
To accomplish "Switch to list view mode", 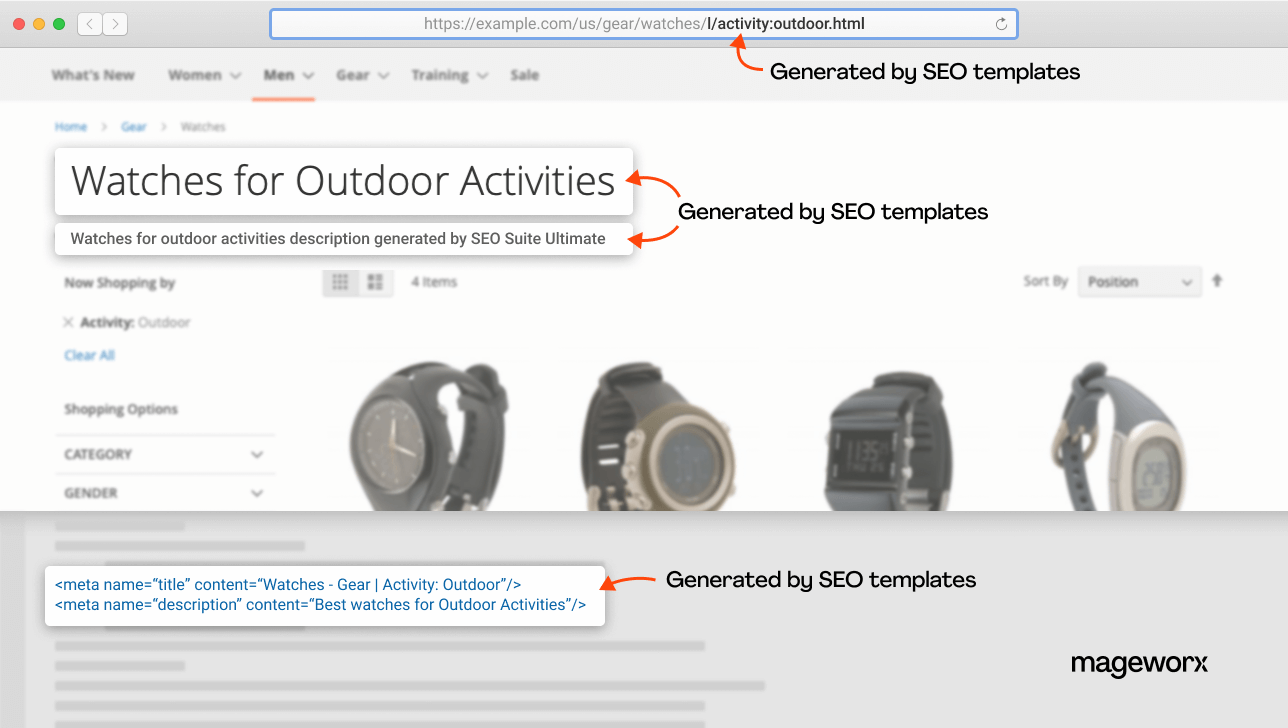I will (x=375, y=282).
